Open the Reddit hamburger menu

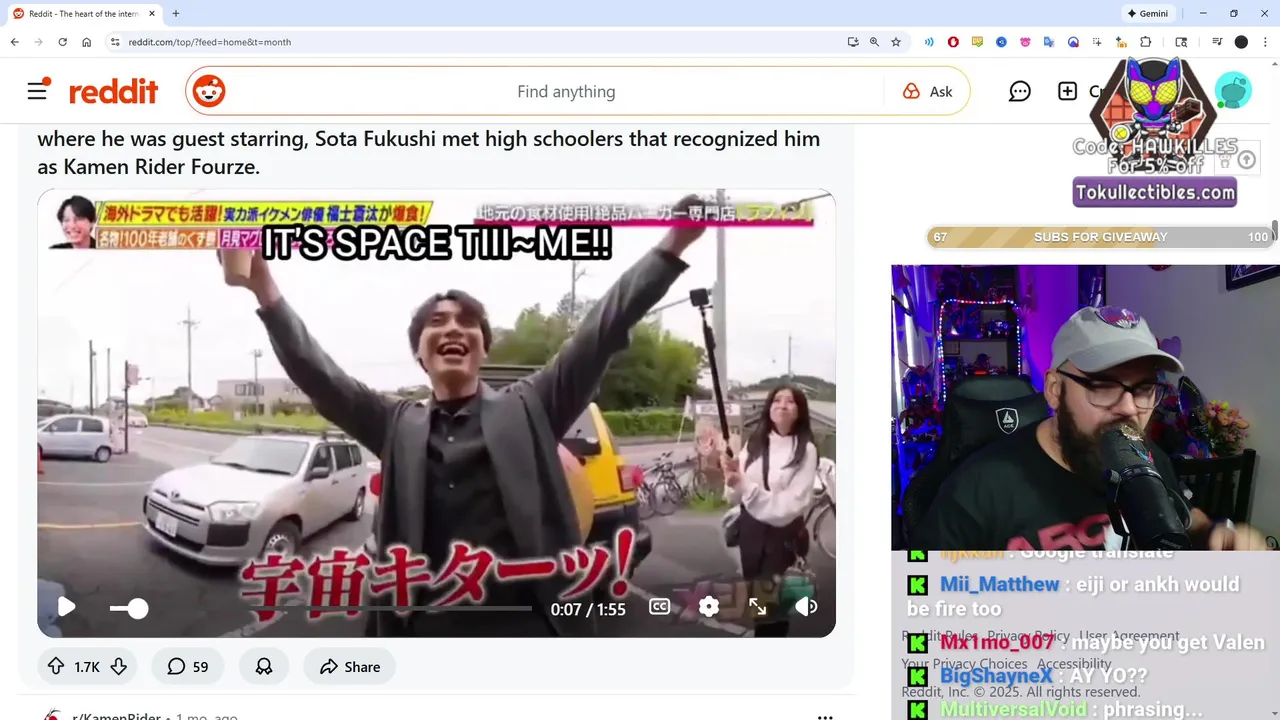point(38,91)
